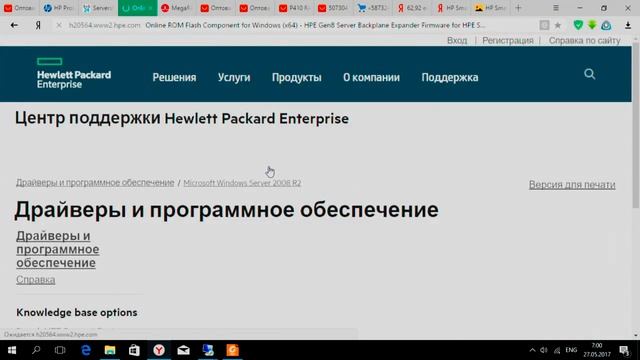Show hidden tray icons chevron
Image resolution: width=640 pixels, height=360 pixels.
(x=532, y=350)
